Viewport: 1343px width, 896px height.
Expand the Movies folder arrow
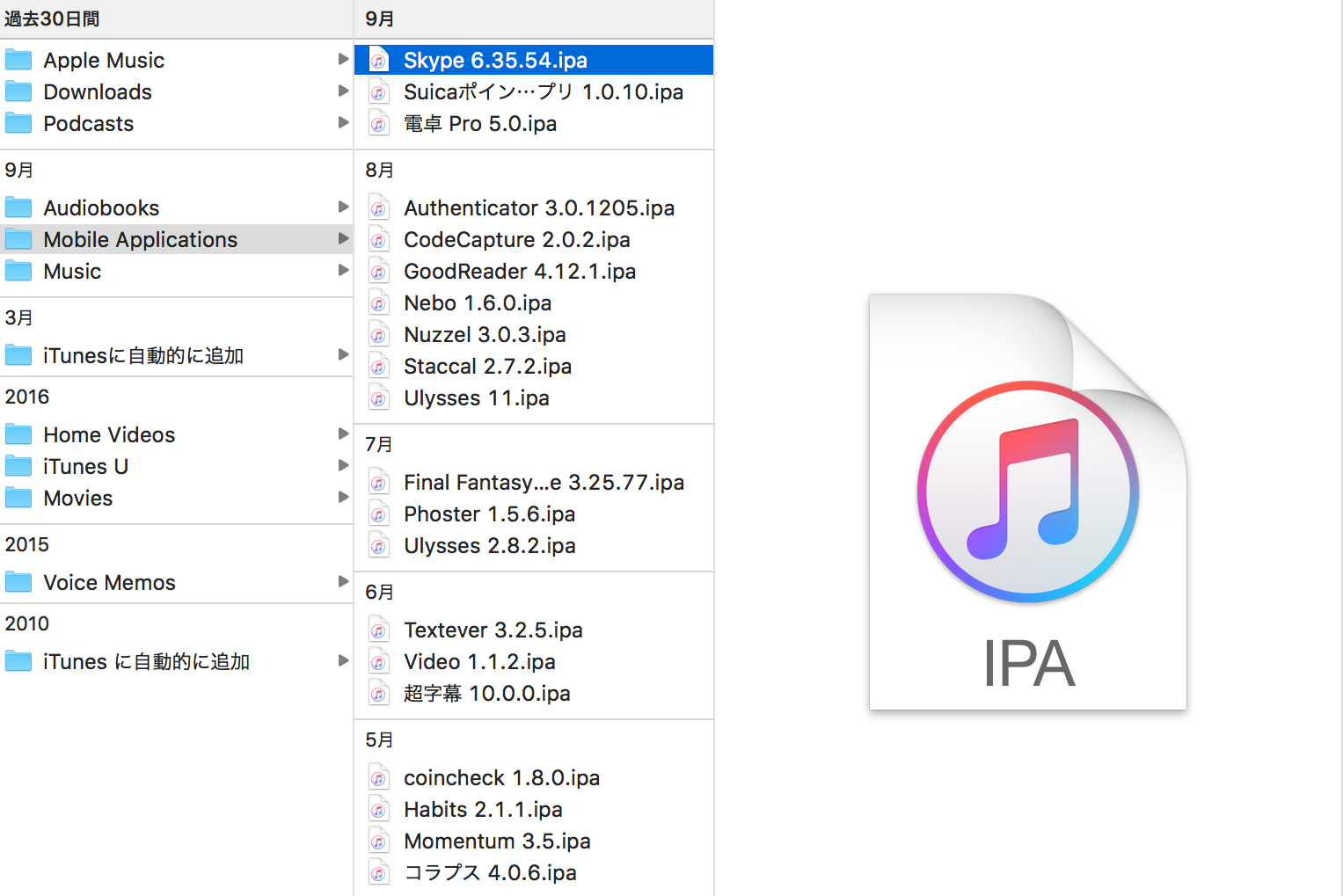coord(343,497)
